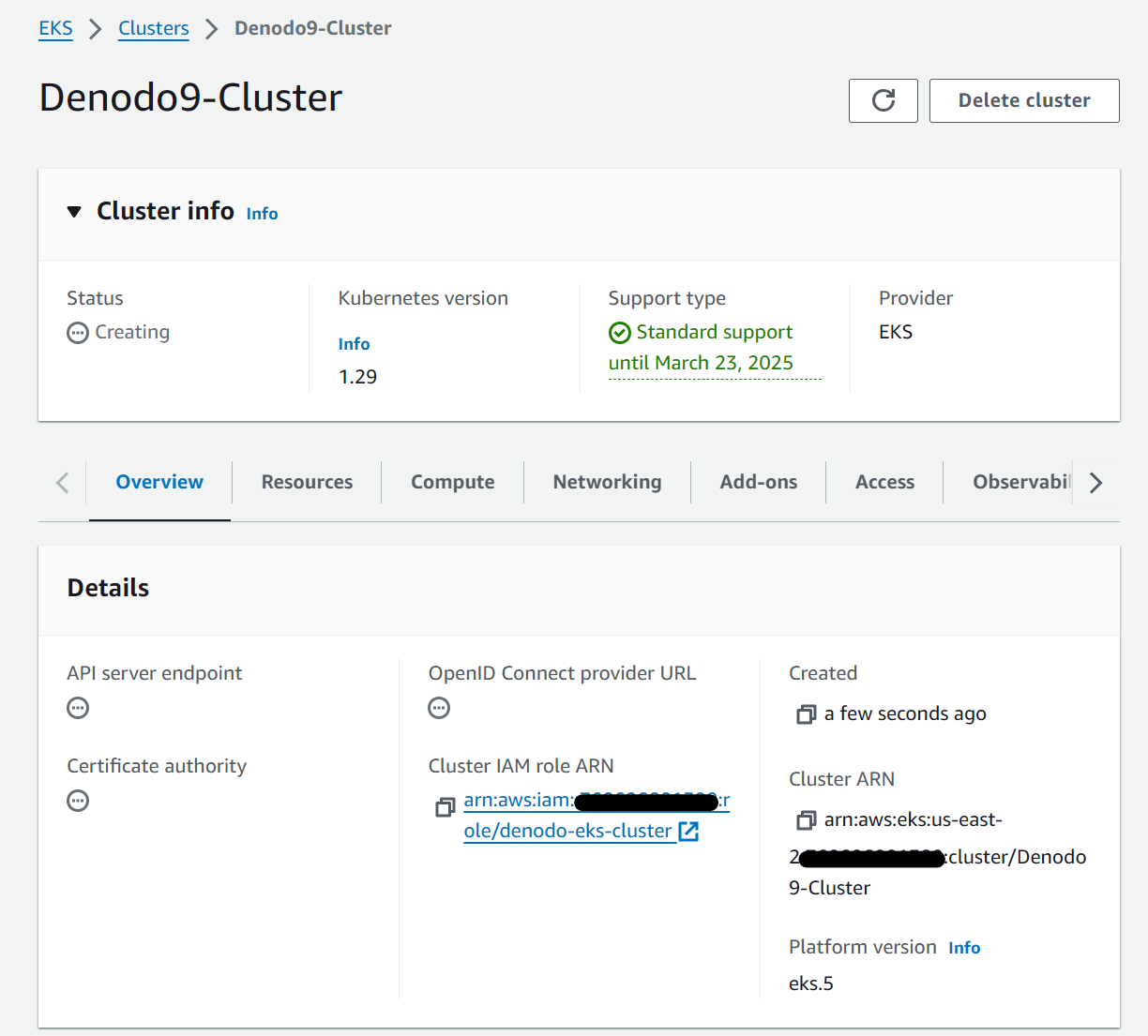Screen dimensions: 1148x1036
Task: Click Standard support until March 23, 2025
Action: [715, 348]
